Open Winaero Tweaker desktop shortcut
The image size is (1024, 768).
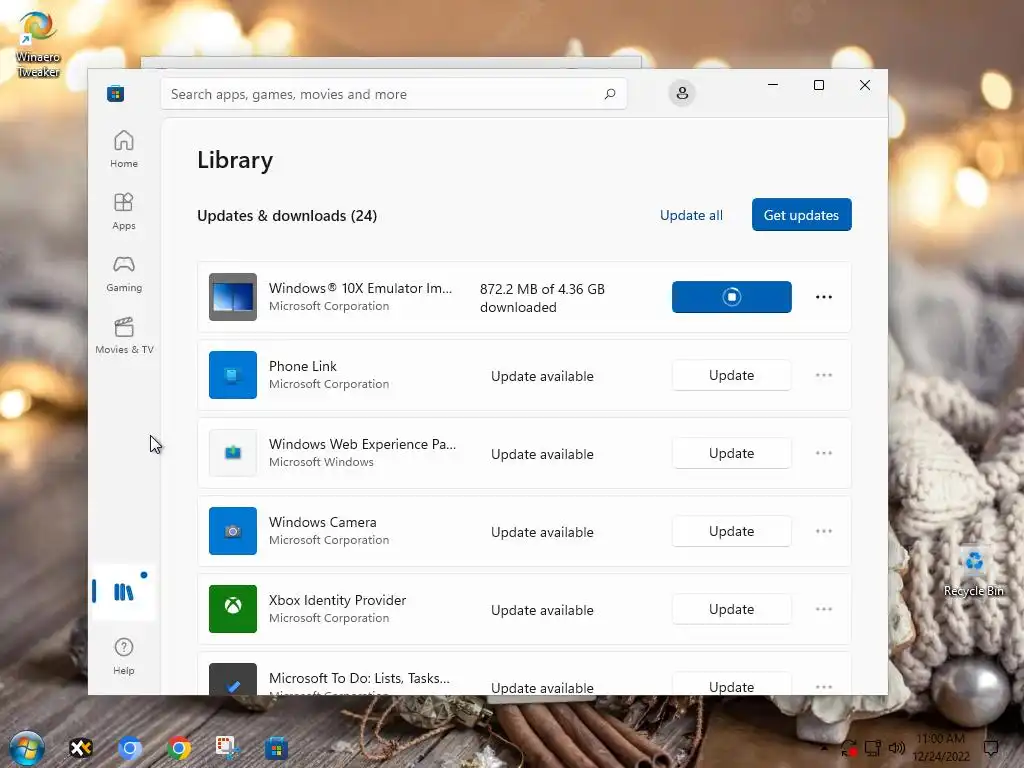coord(37,44)
